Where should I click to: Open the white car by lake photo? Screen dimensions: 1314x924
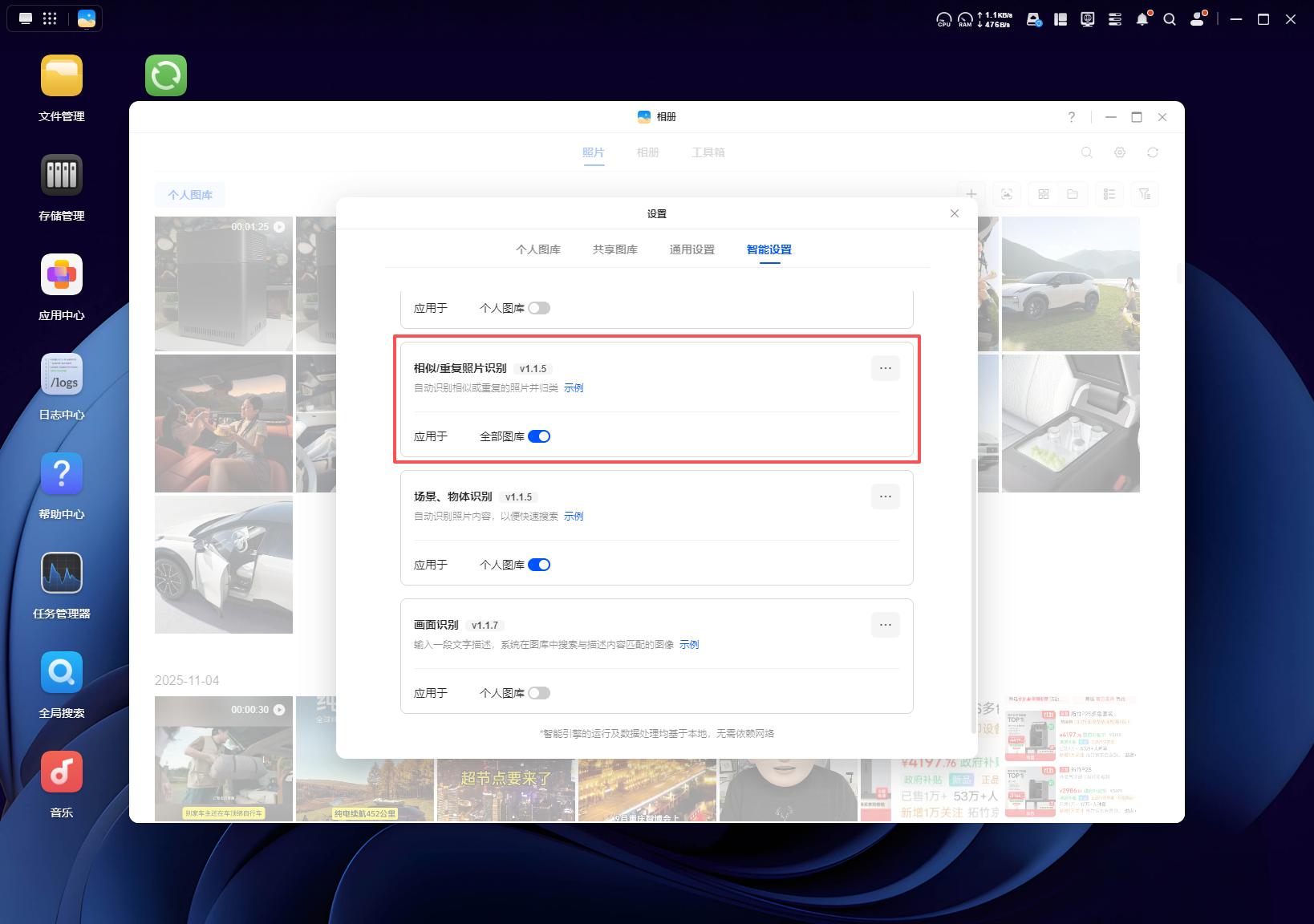1071,284
